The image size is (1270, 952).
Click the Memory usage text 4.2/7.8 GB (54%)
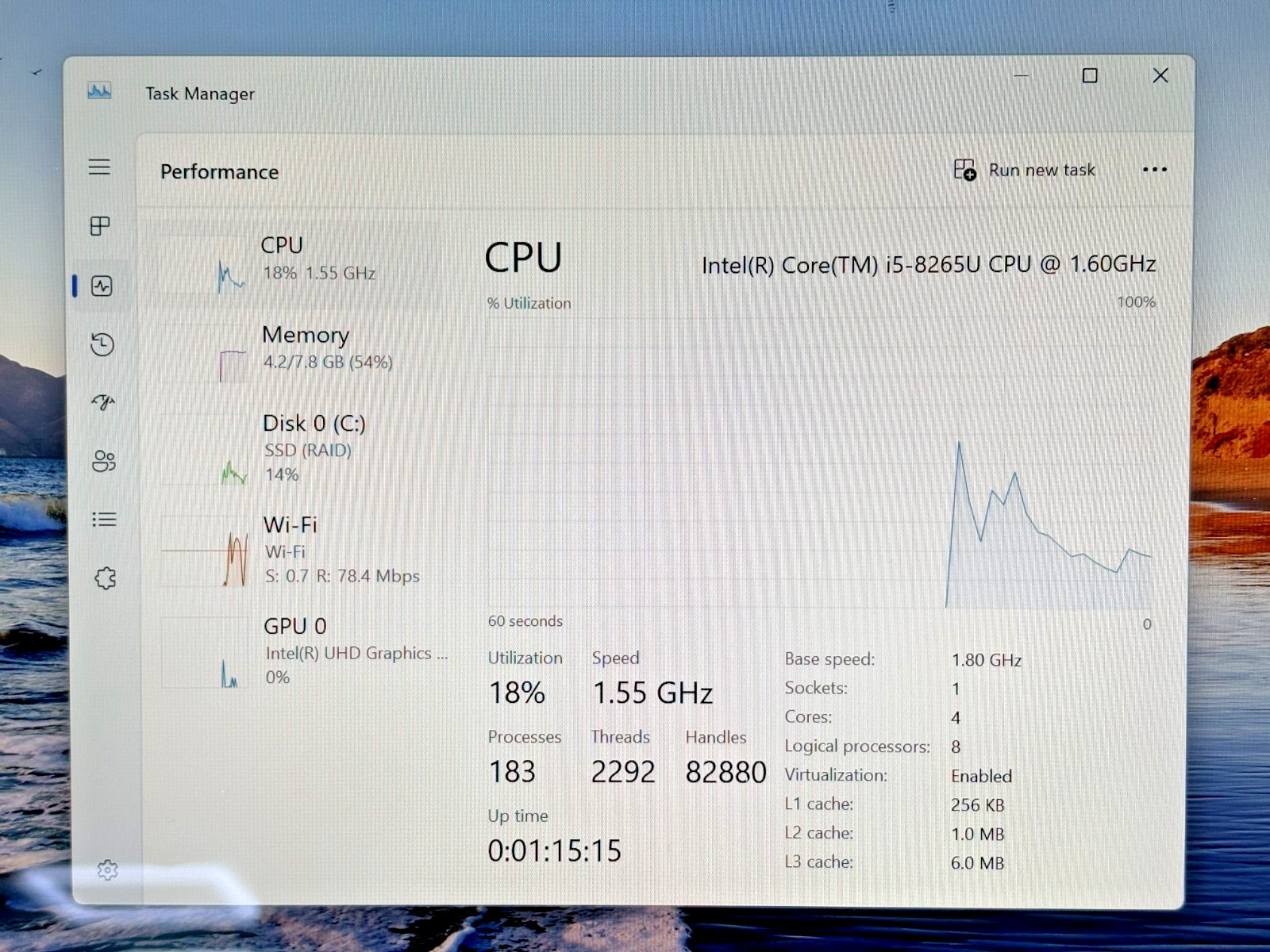[x=328, y=363]
